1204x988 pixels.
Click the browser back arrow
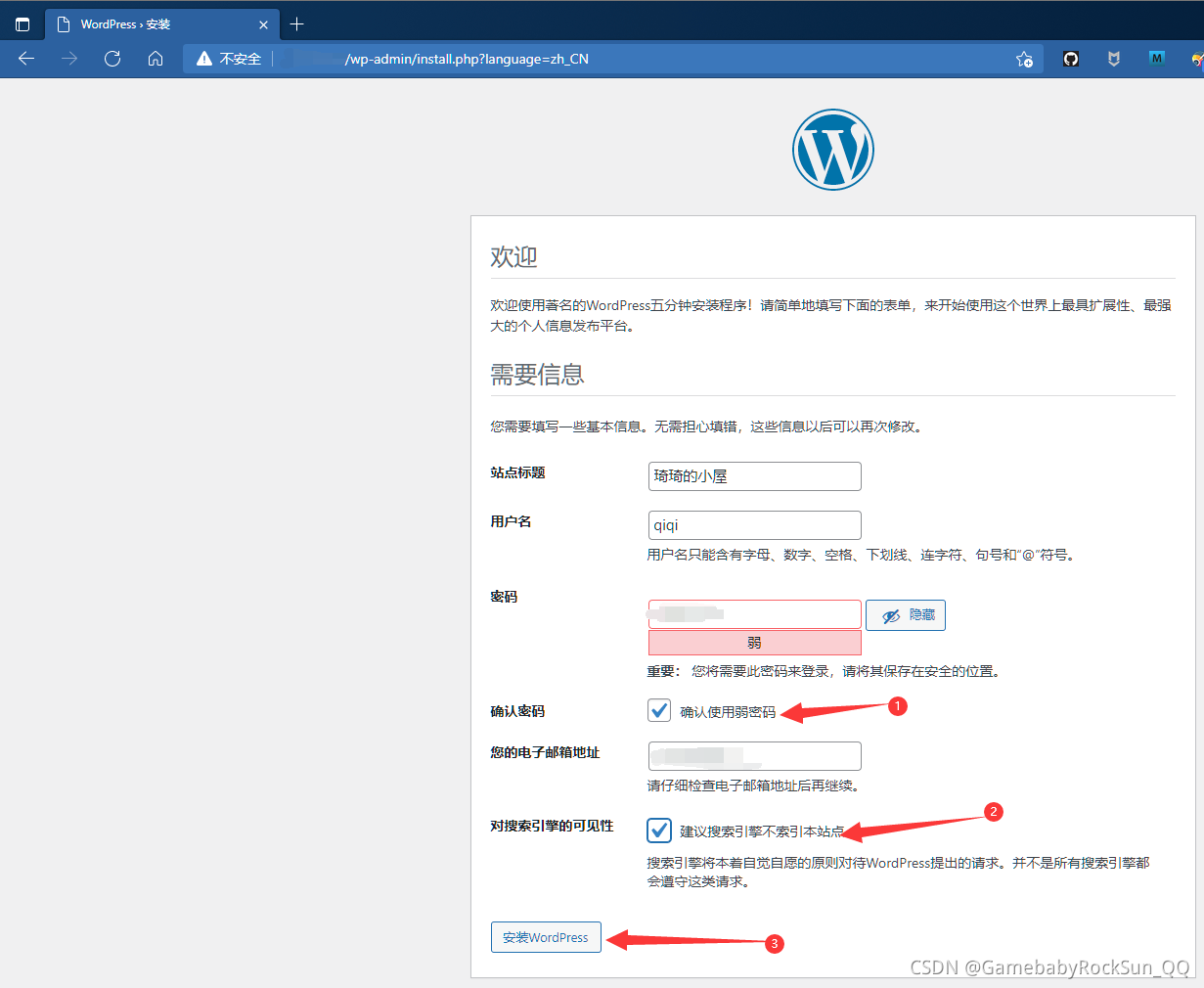tap(26, 59)
